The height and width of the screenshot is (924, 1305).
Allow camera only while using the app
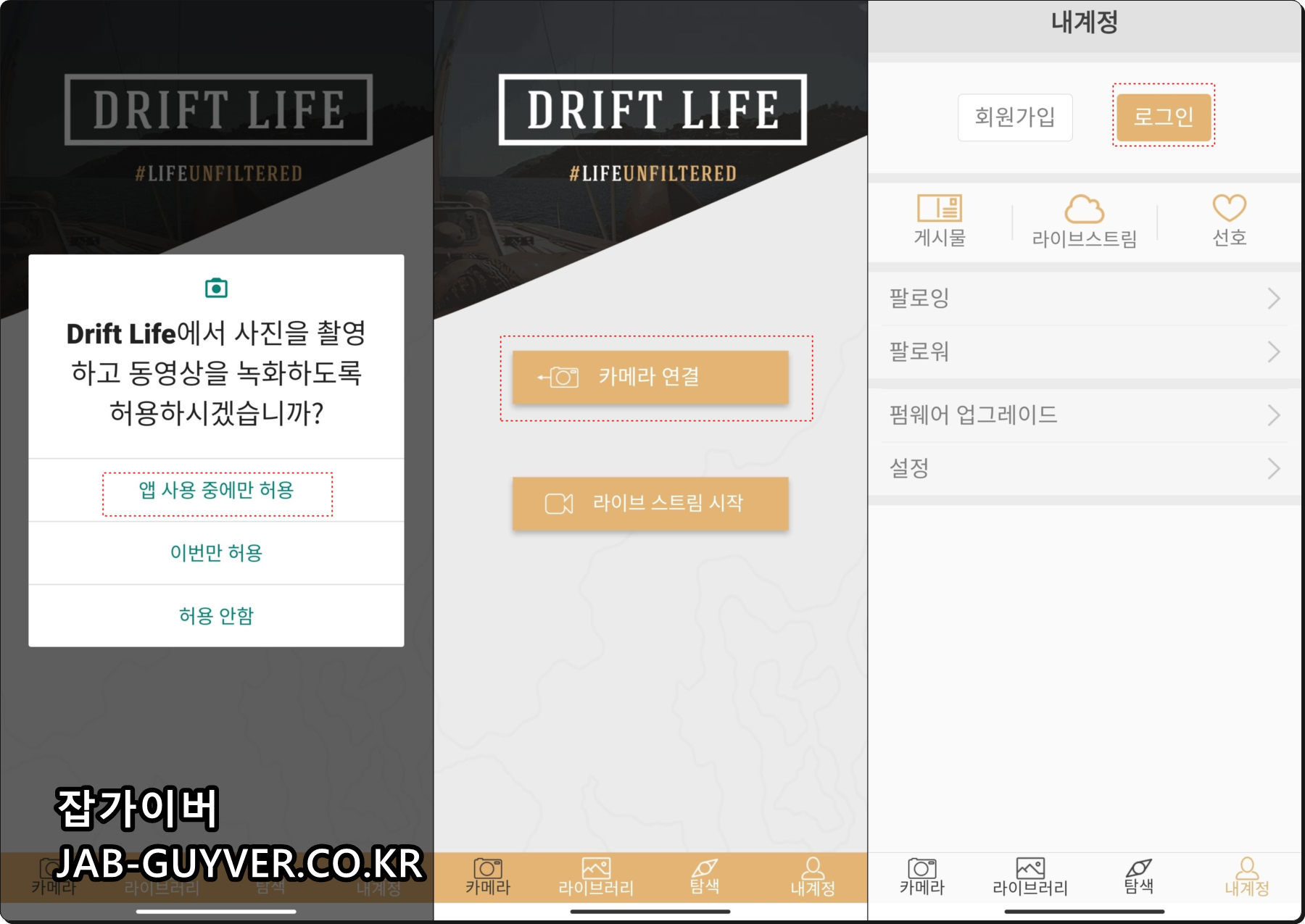pos(217,491)
